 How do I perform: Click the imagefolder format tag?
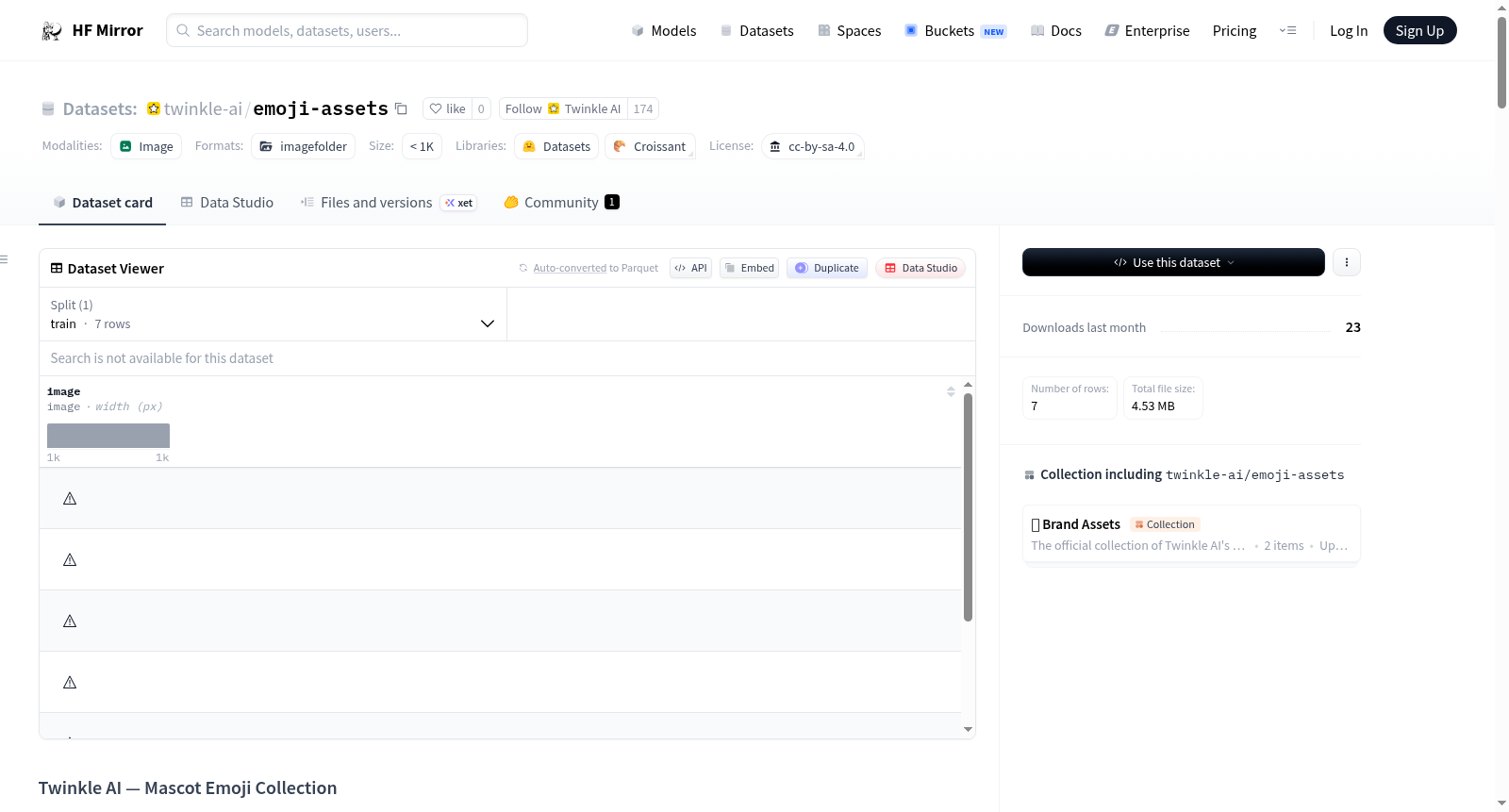click(x=304, y=146)
